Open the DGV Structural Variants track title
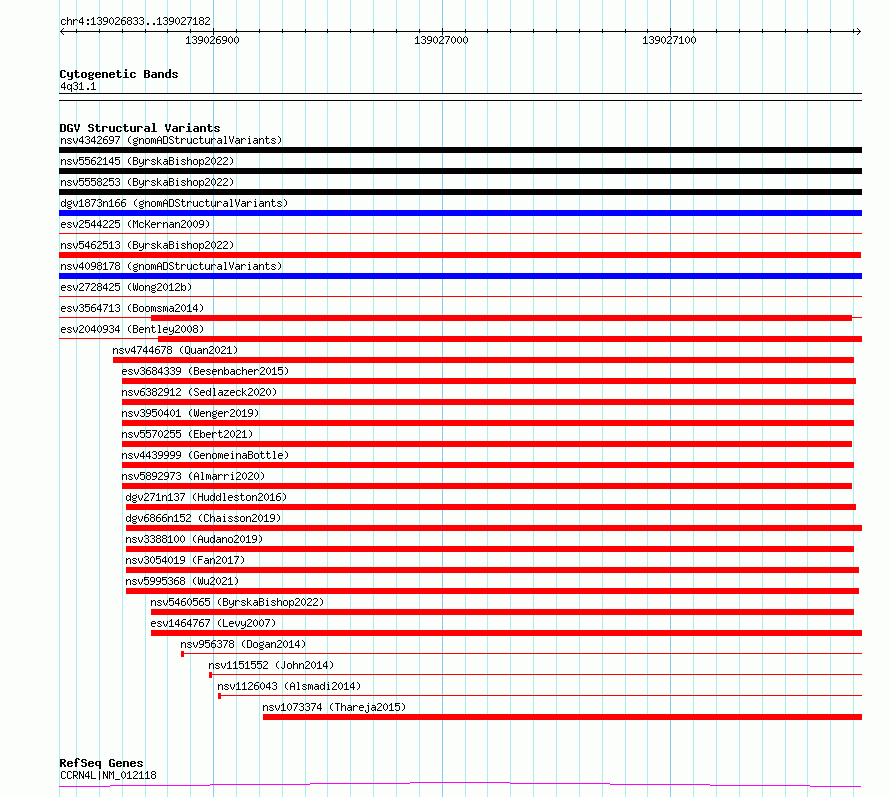 140,128
